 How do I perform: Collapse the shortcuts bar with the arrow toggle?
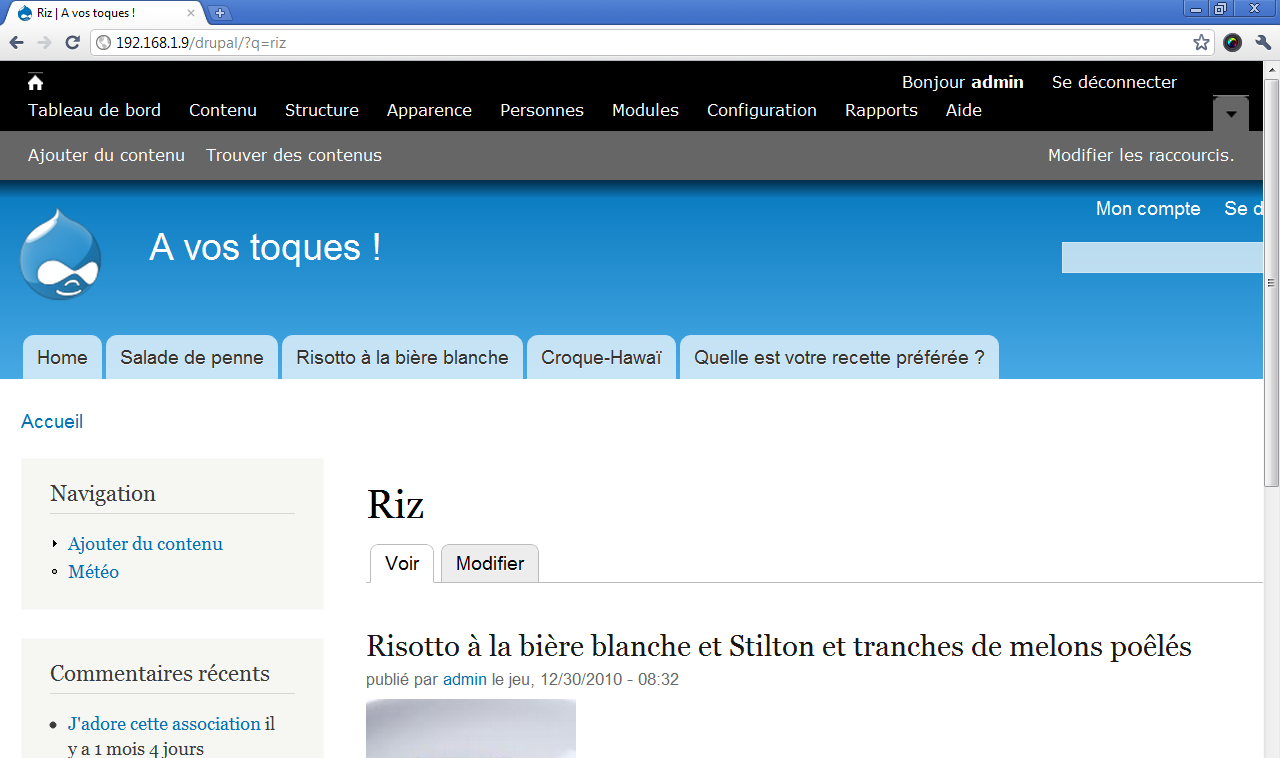coord(1230,114)
